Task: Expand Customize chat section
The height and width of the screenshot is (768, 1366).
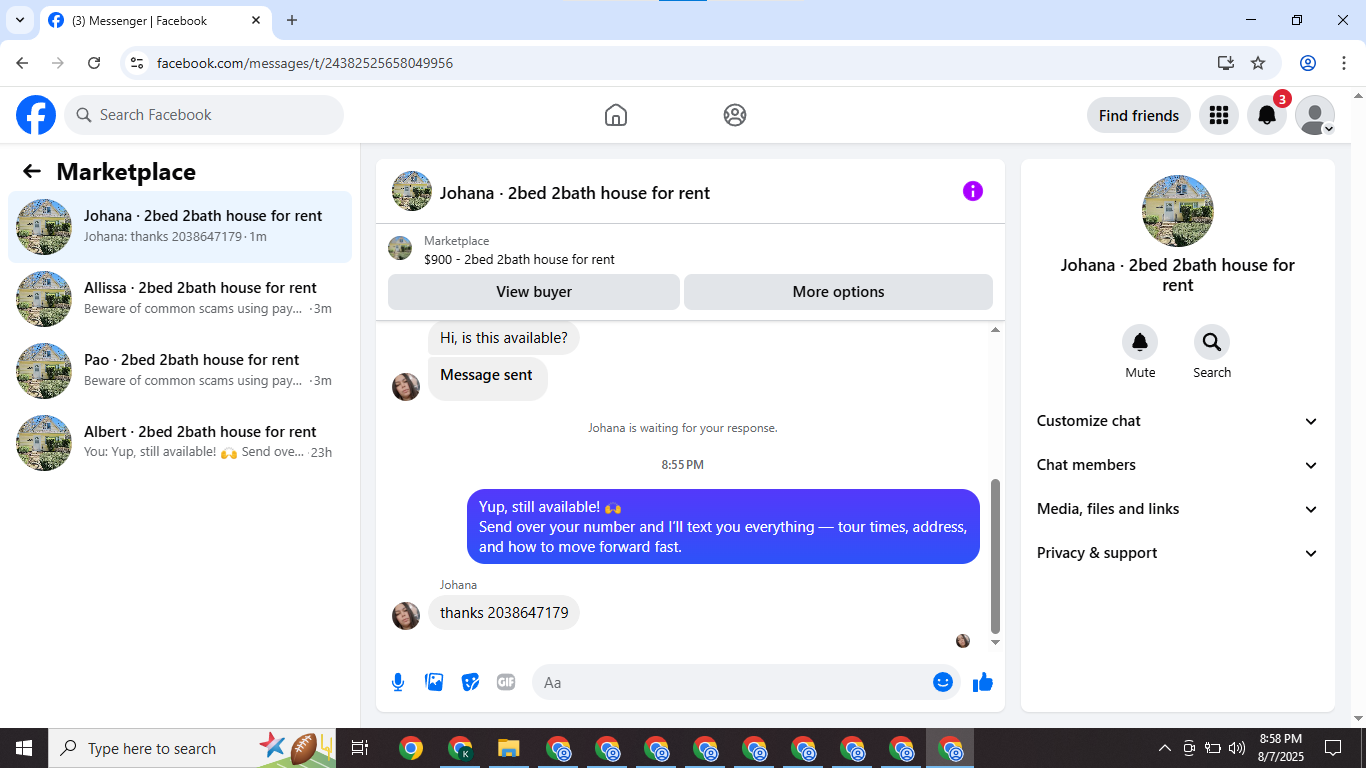Action: [x=1178, y=421]
